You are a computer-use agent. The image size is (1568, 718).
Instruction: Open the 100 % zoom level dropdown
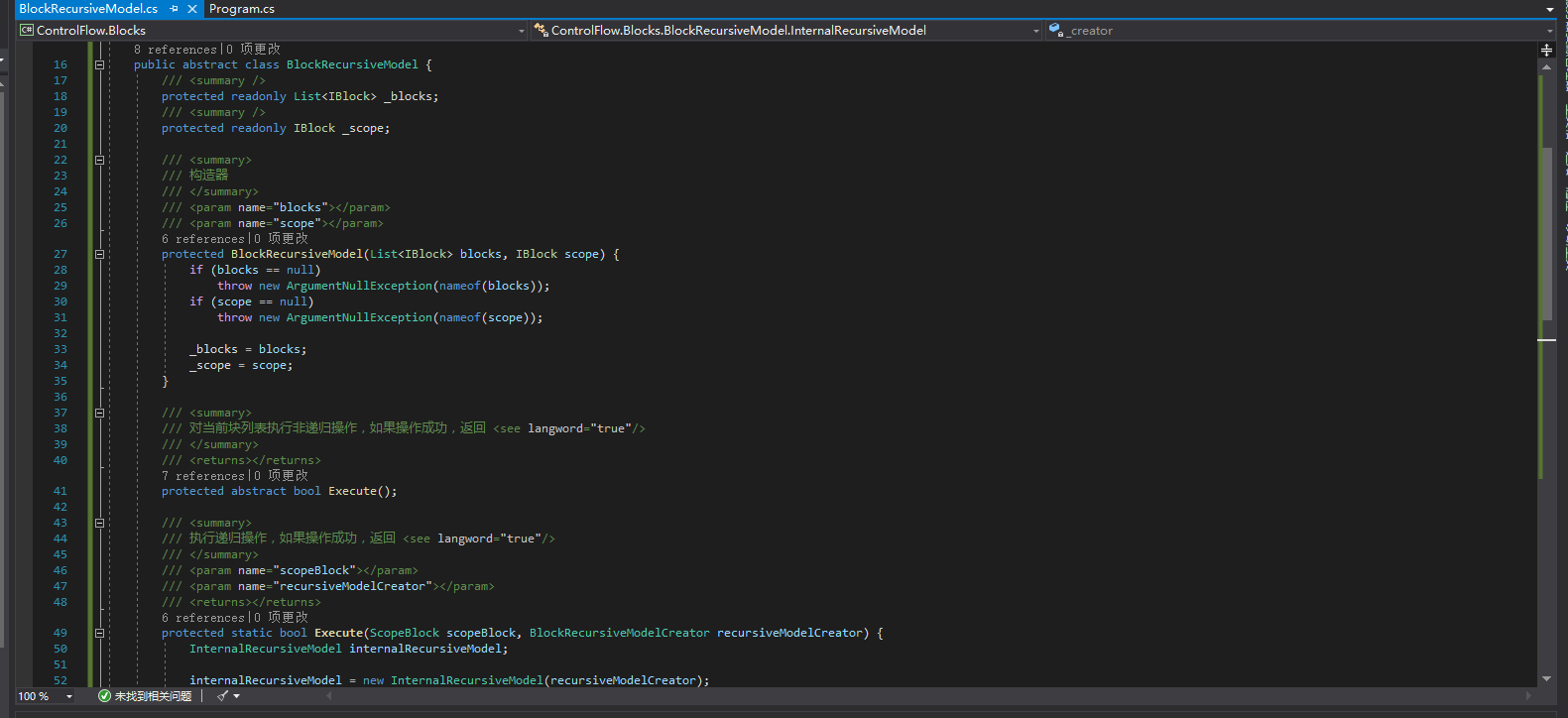[68, 696]
